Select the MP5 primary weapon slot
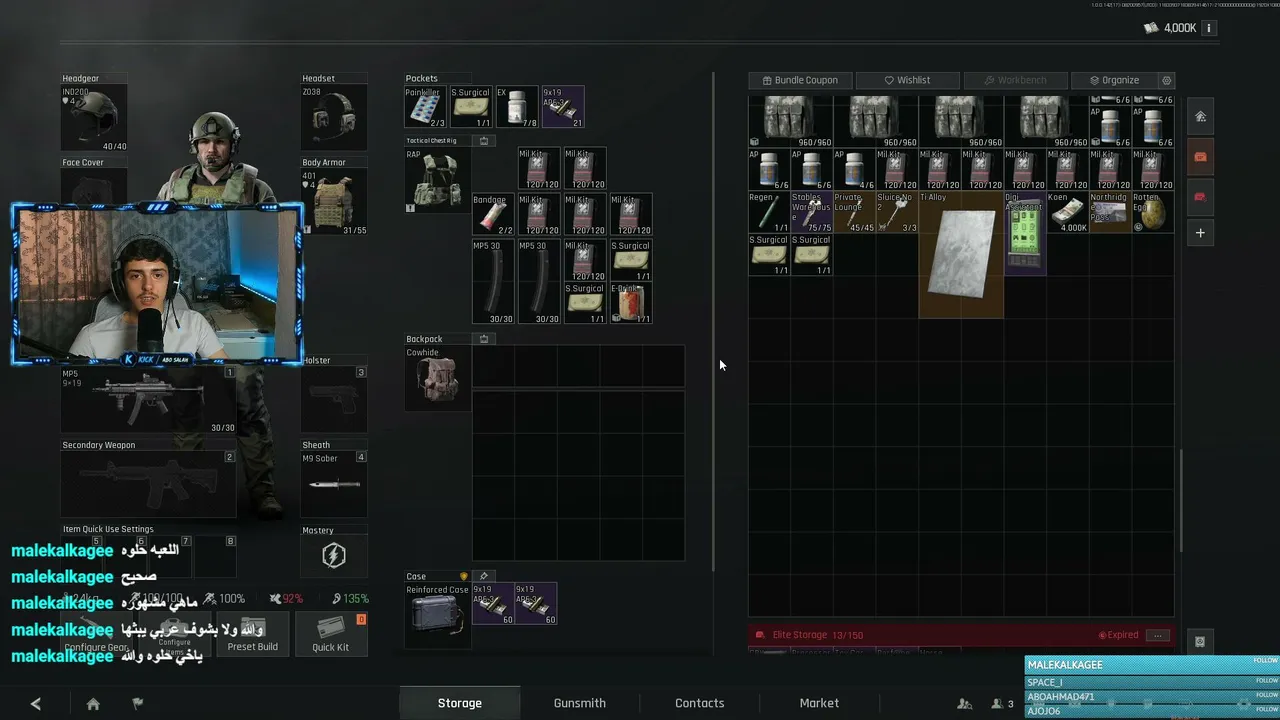The image size is (1280, 720). tap(148, 400)
